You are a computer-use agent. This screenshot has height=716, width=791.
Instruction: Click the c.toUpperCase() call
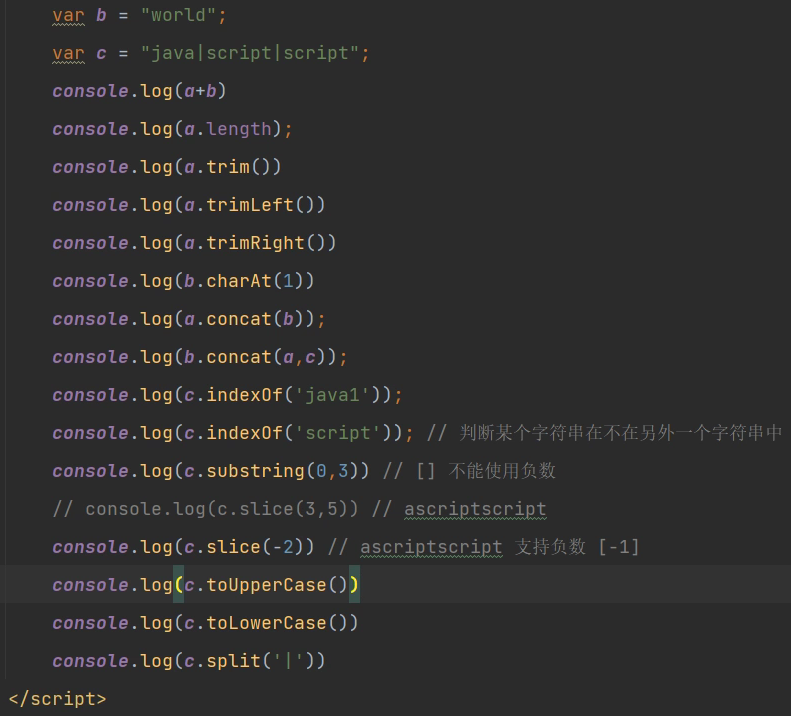pyautogui.click(x=265, y=585)
